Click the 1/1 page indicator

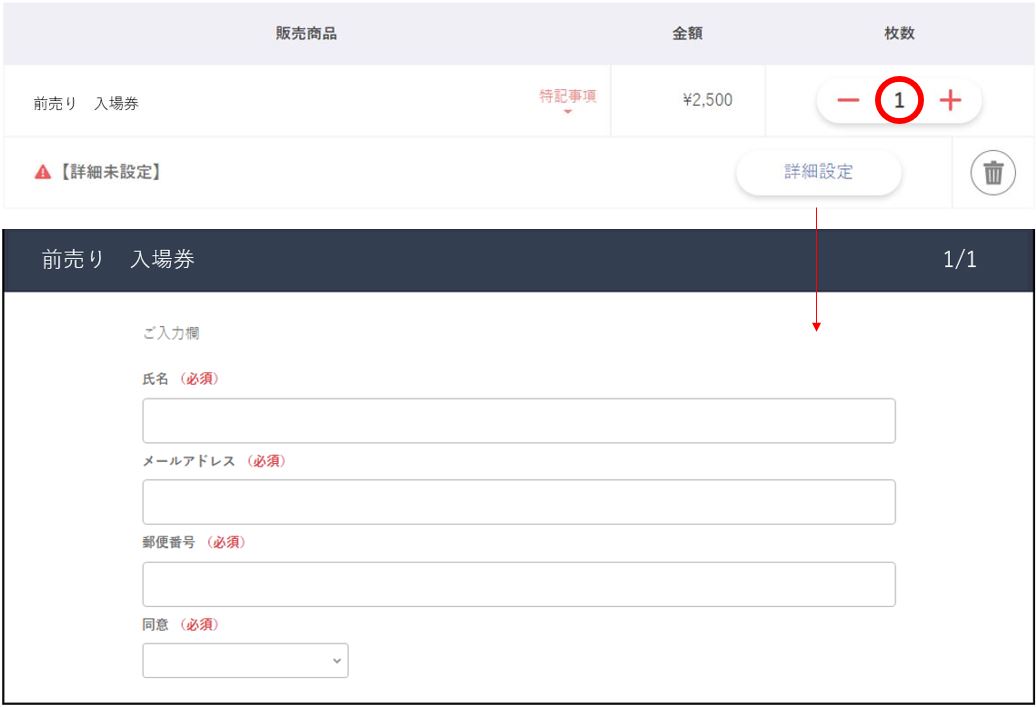click(960, 261)
